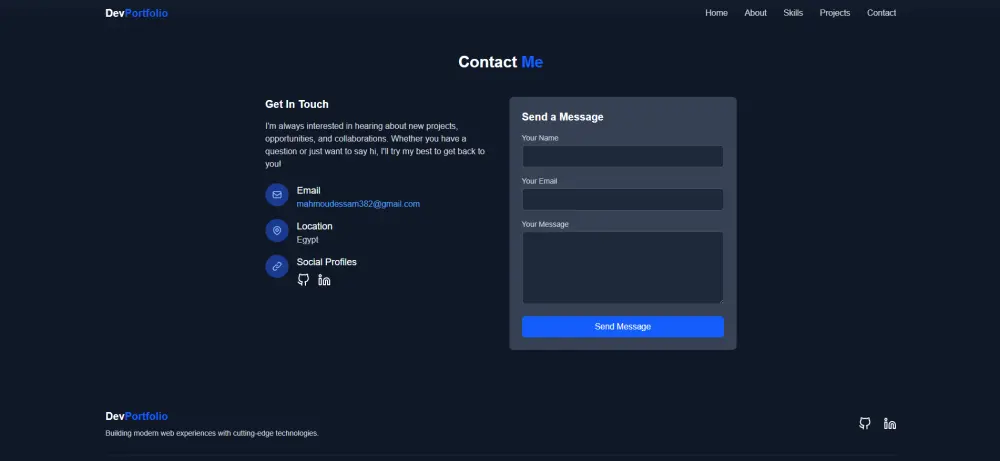Click inside the Your Message textarea

click(622, 268)
